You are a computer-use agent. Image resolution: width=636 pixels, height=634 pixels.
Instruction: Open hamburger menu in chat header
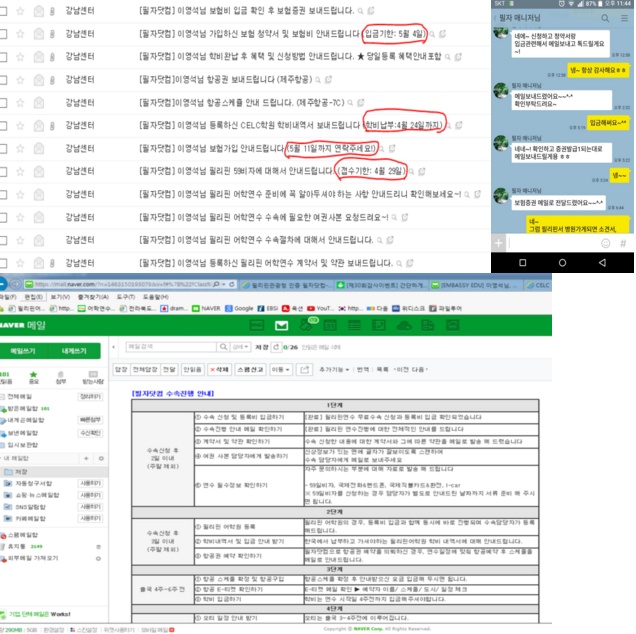point(625,18)
